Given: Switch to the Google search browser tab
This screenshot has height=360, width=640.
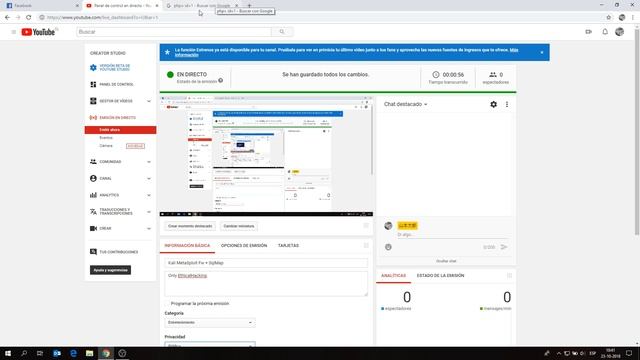Looking at the screenshot, I should (x=201, y=6).
